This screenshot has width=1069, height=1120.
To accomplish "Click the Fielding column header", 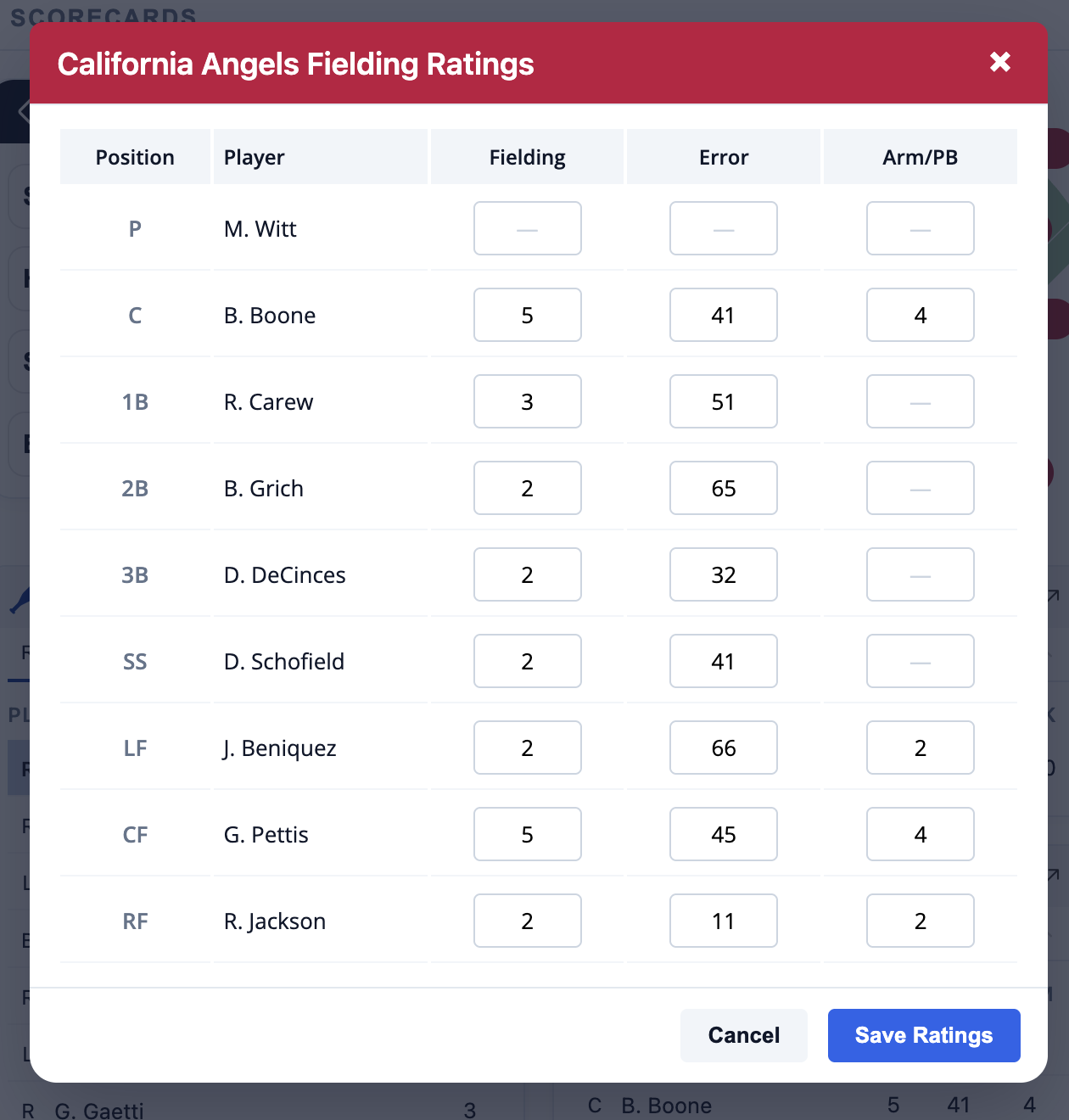I will (527, 157).
